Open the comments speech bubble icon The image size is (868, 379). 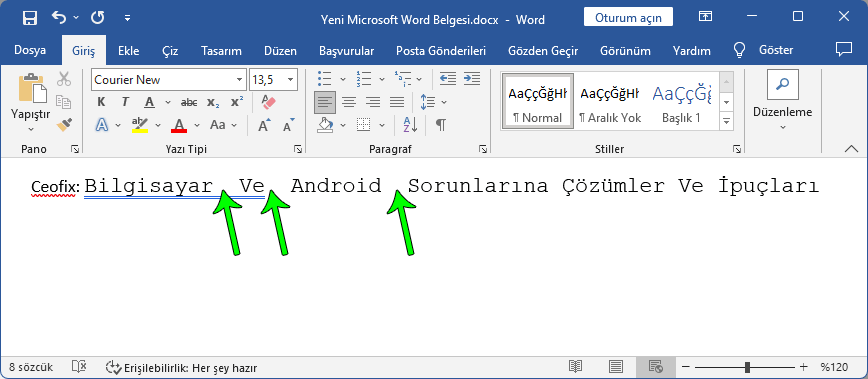pos(843,50)
